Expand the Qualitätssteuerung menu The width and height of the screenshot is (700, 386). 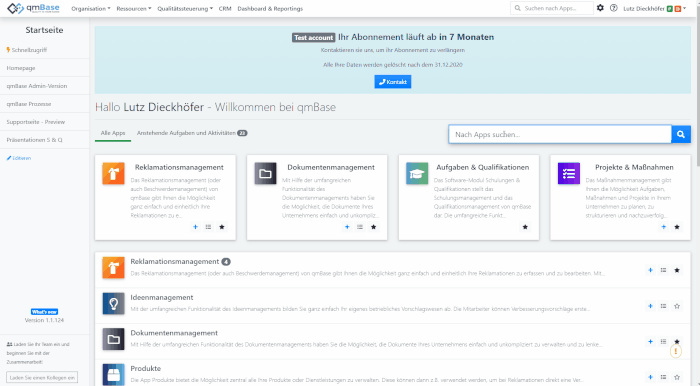pyautogui.click(x=185, y=8)
